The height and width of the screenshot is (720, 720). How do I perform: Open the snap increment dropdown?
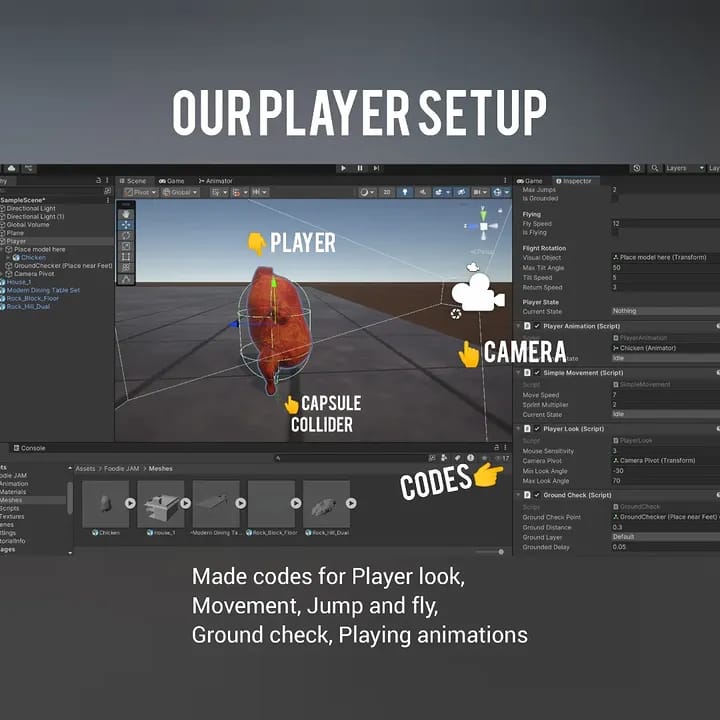pos(260,192)
